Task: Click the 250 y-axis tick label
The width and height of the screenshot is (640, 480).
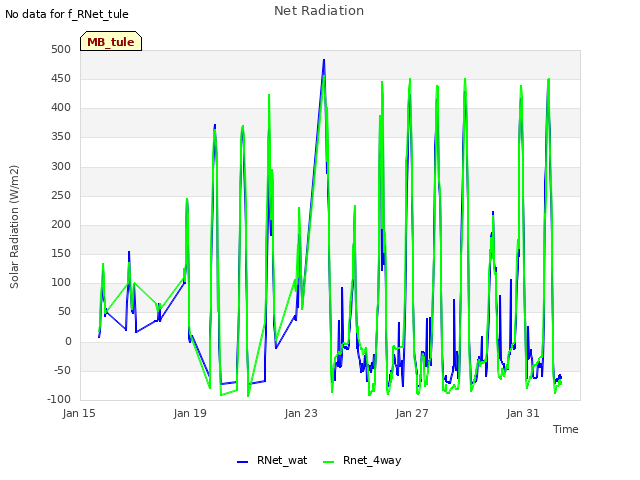Action: coord(61,196)
